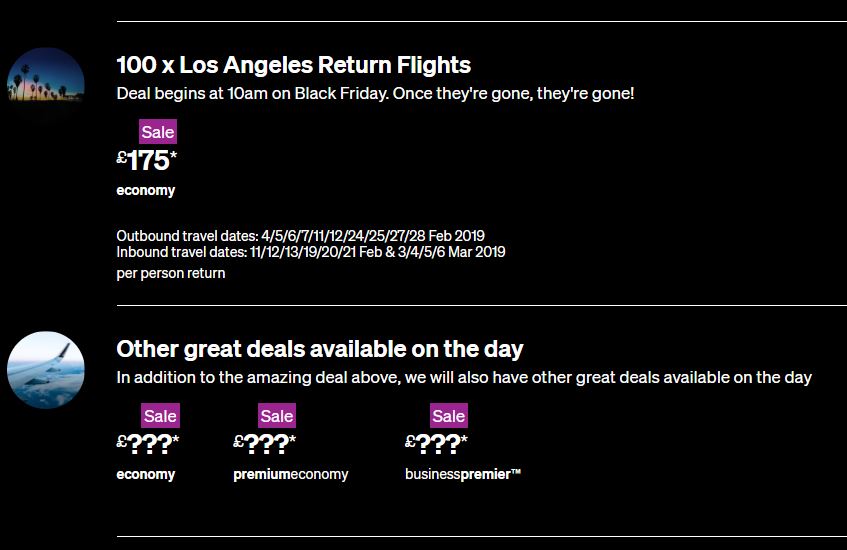
Task: Click the businesspremier fare label
Action: tap(463, 474)
